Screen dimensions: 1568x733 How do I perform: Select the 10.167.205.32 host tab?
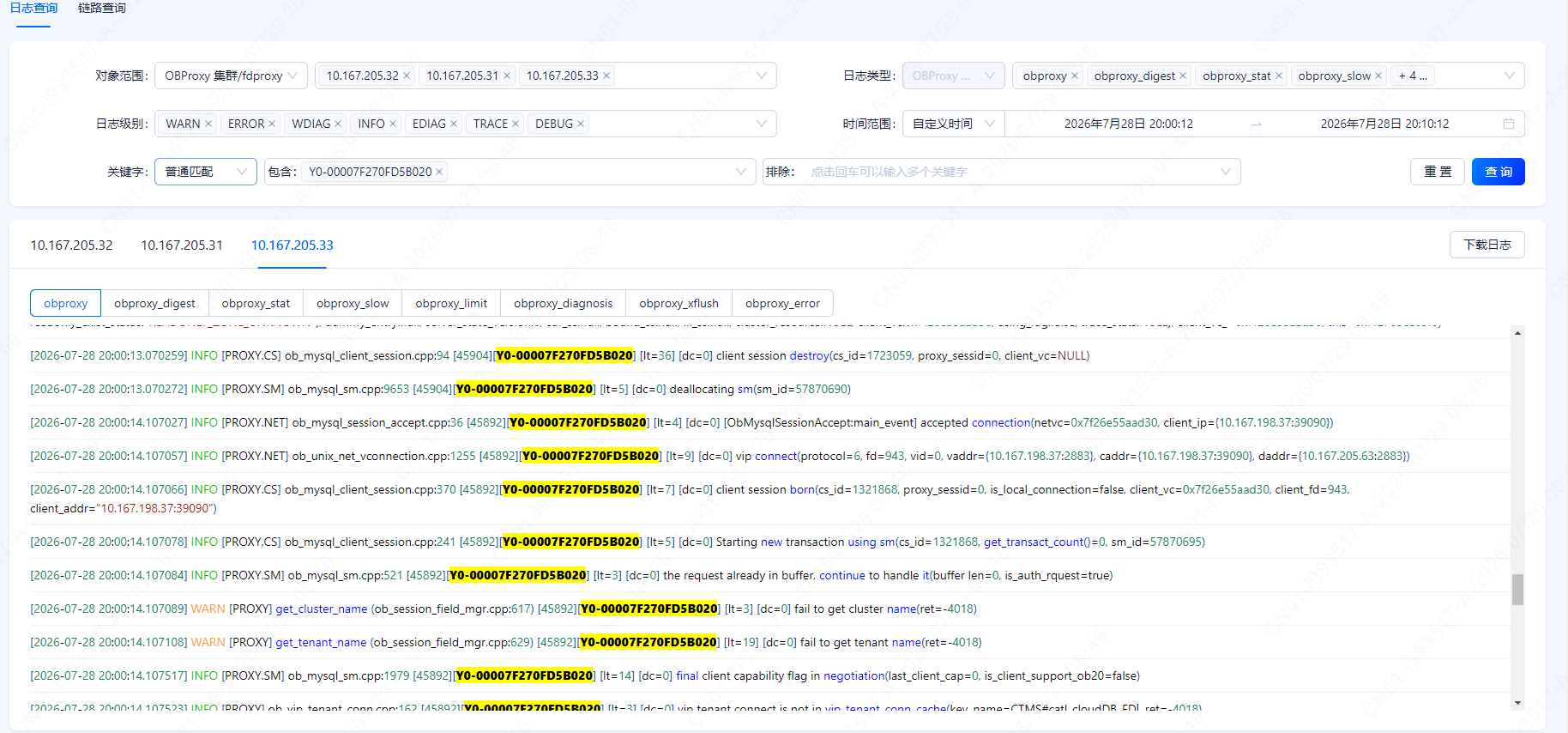(71, 245)
